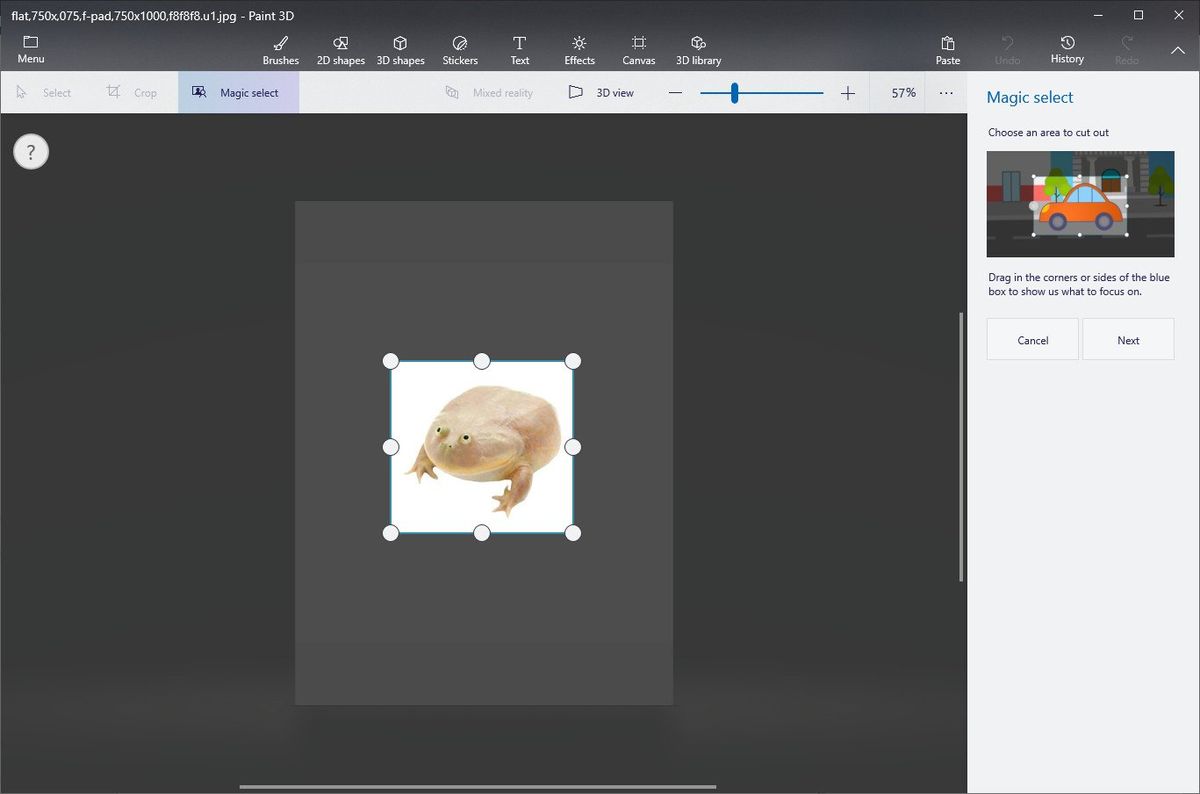This screenshot has width=1200, height=794.
Task: Open the 3D shapes tools
Action: click(400, 48)
